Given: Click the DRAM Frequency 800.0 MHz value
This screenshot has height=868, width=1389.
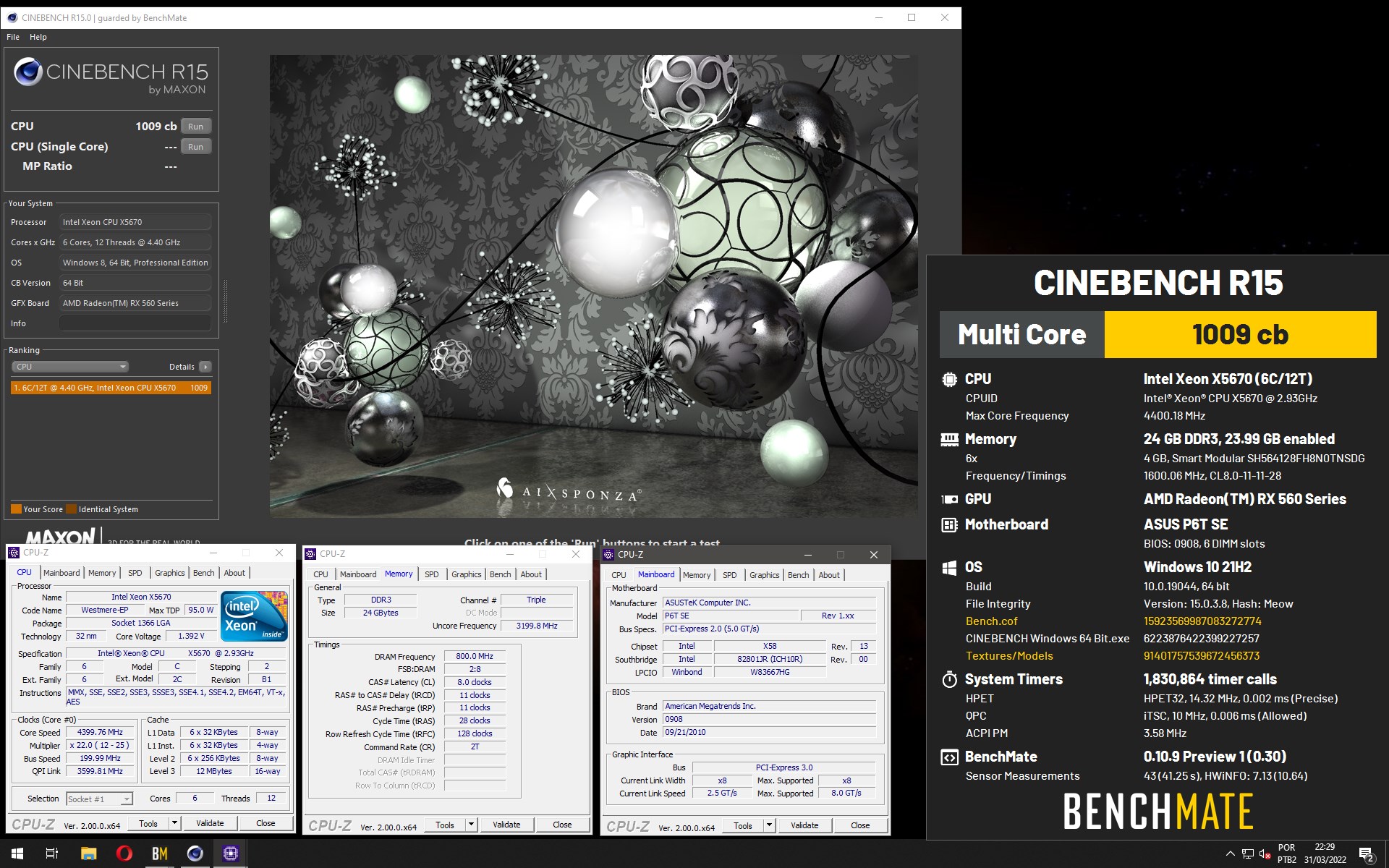Looking at the screenshot, I should [475, 657].
